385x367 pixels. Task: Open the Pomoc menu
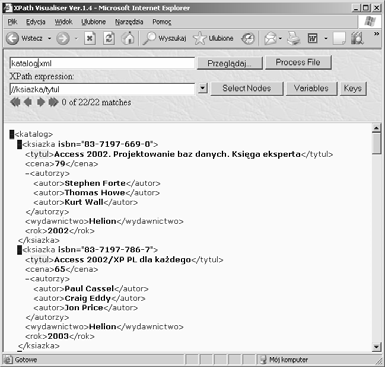tap(162, 22)
